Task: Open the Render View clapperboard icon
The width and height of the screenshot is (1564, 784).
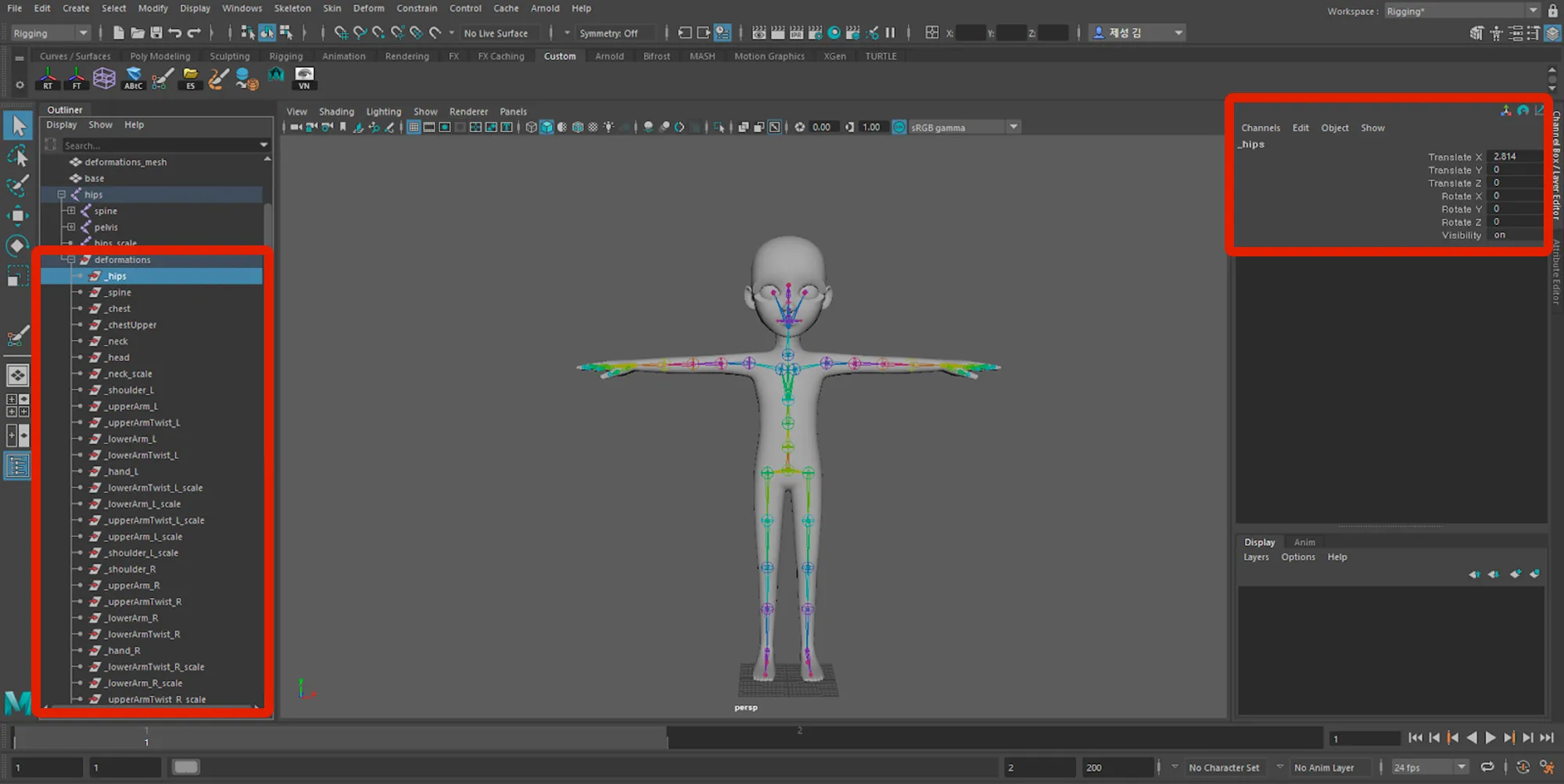Action: (x=759, y=33)
